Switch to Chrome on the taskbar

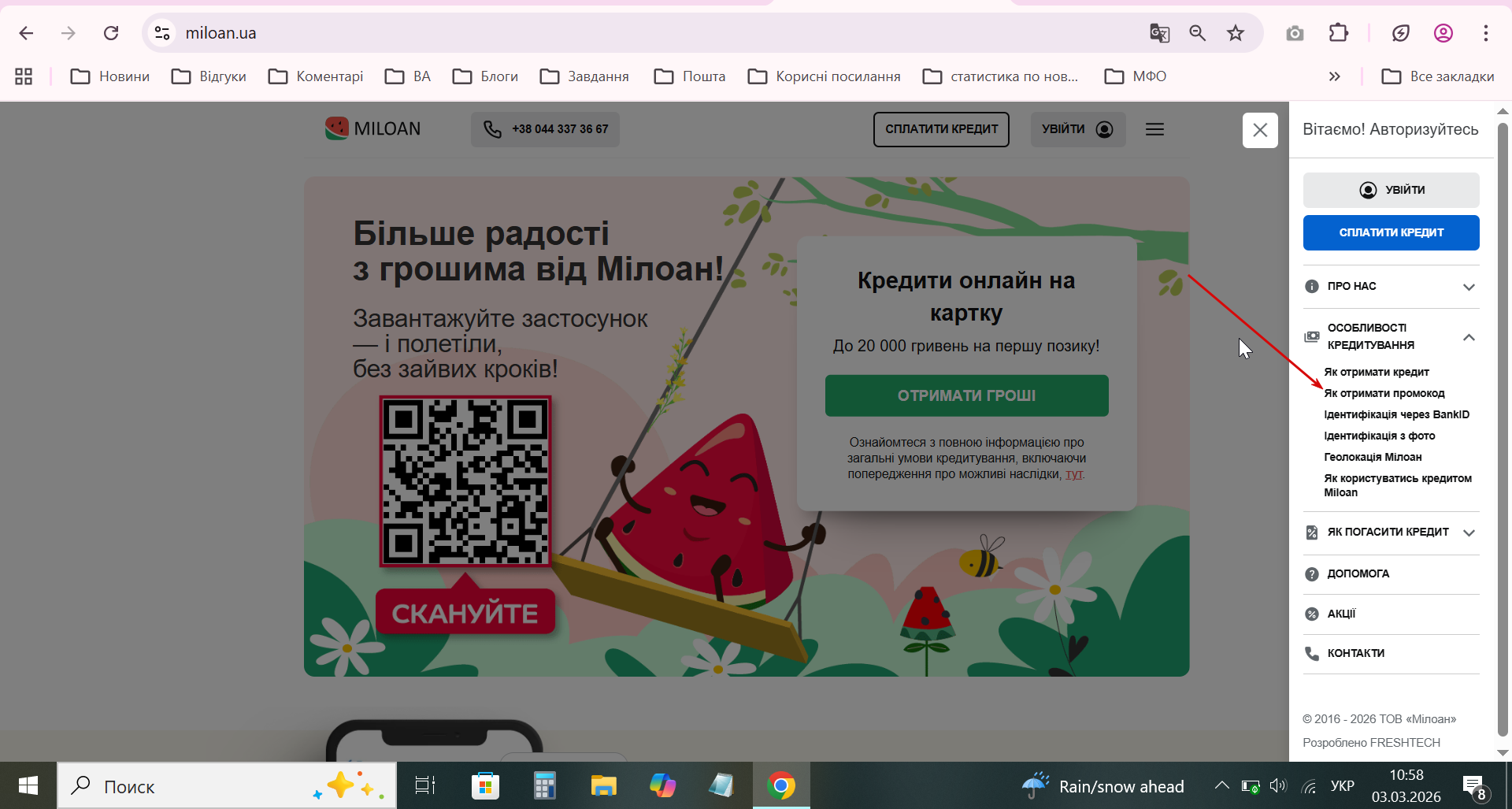click(781, 785)
